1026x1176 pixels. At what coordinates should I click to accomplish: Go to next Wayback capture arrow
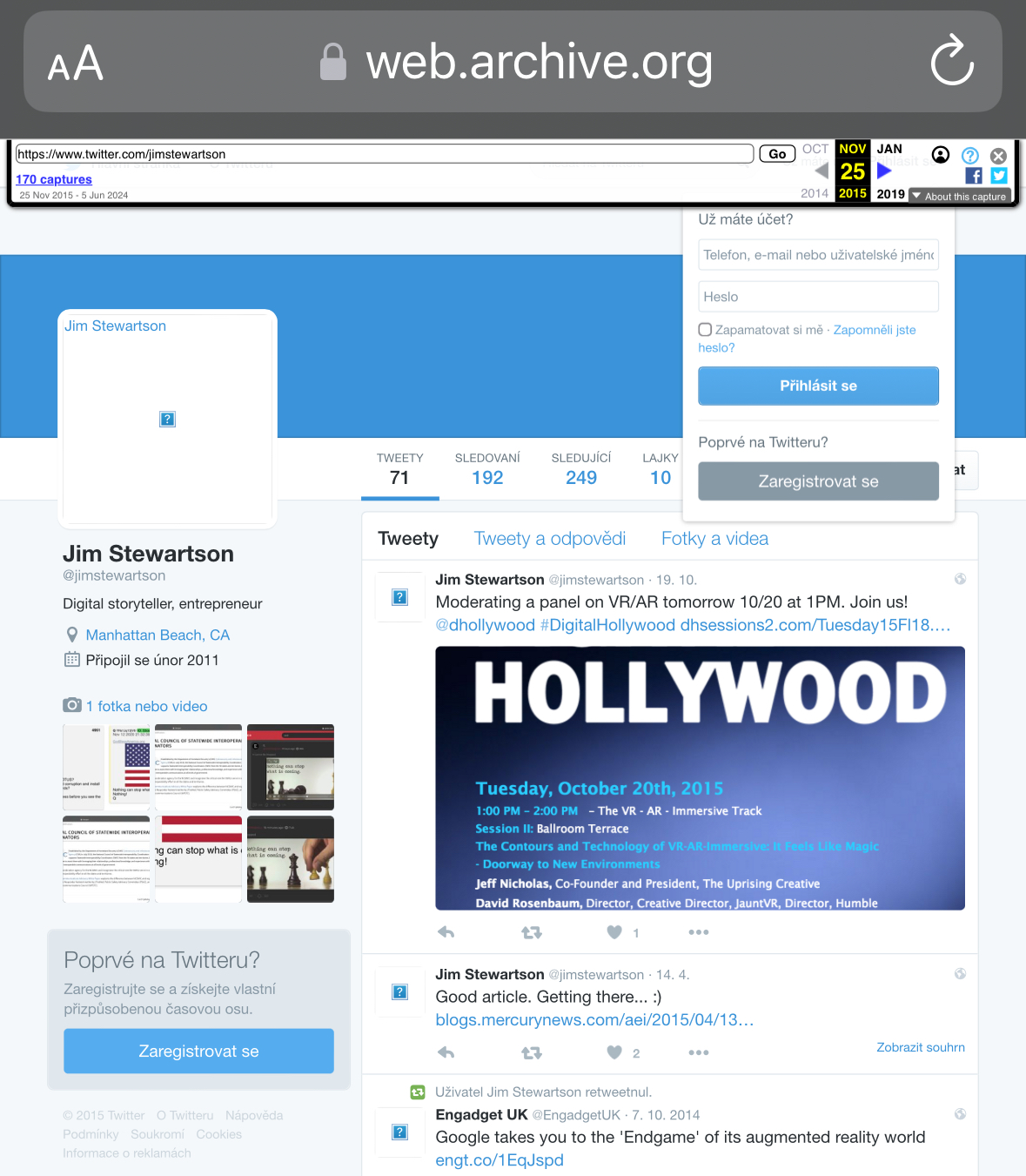[x=884, y=171]
